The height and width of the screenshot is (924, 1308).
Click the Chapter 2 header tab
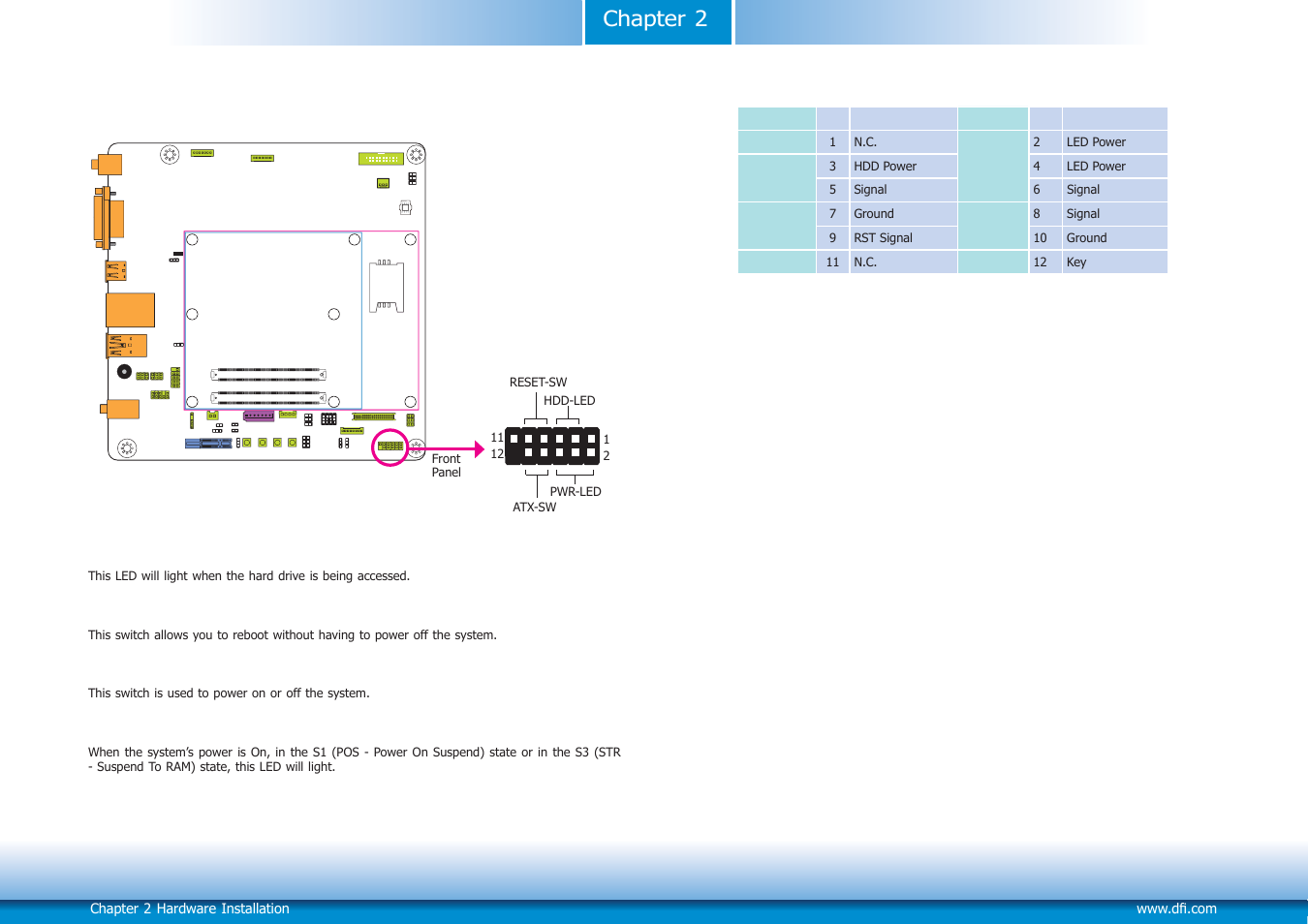coord(658,21)
